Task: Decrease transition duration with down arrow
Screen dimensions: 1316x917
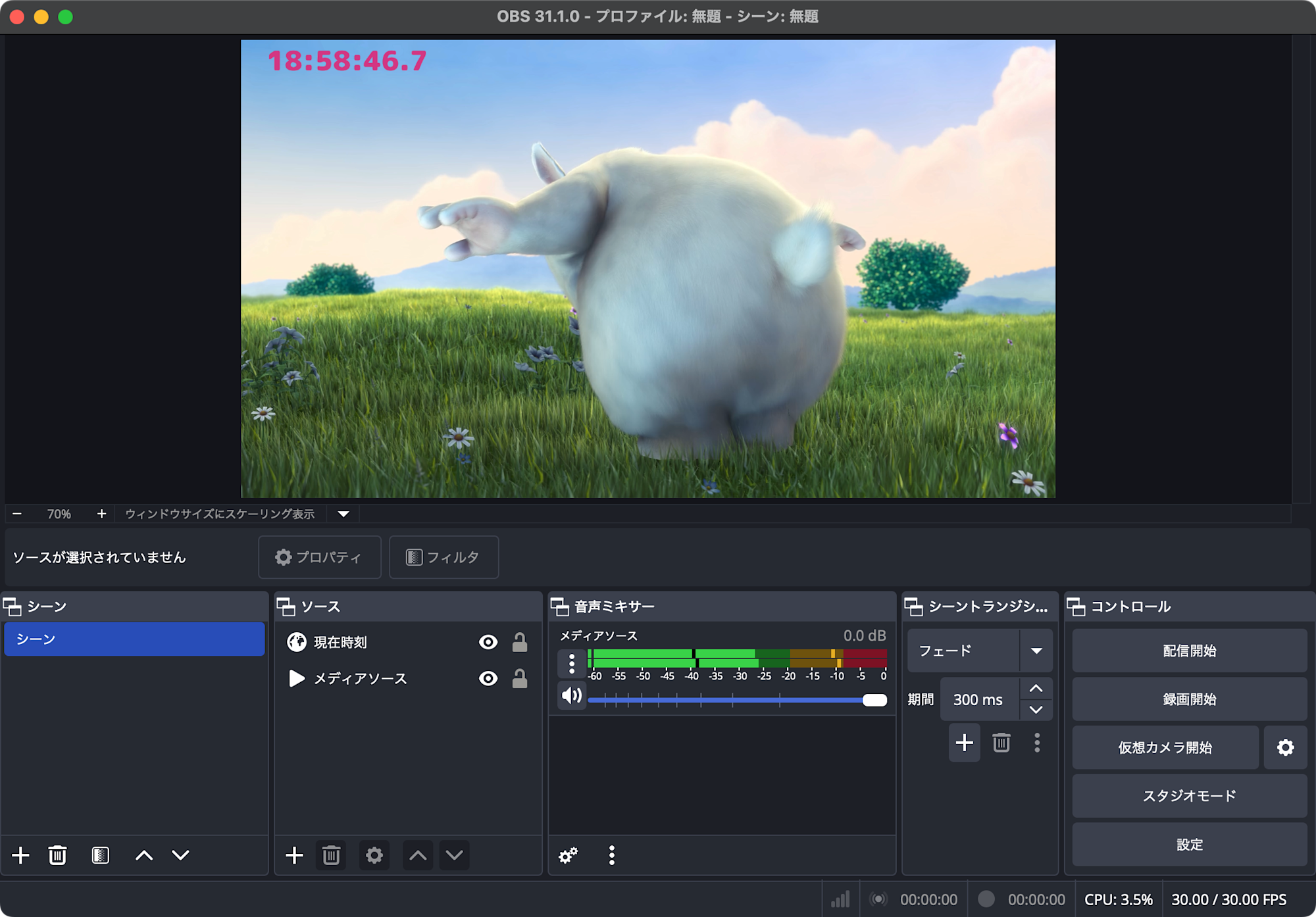Action: [x=1036, y=710]
